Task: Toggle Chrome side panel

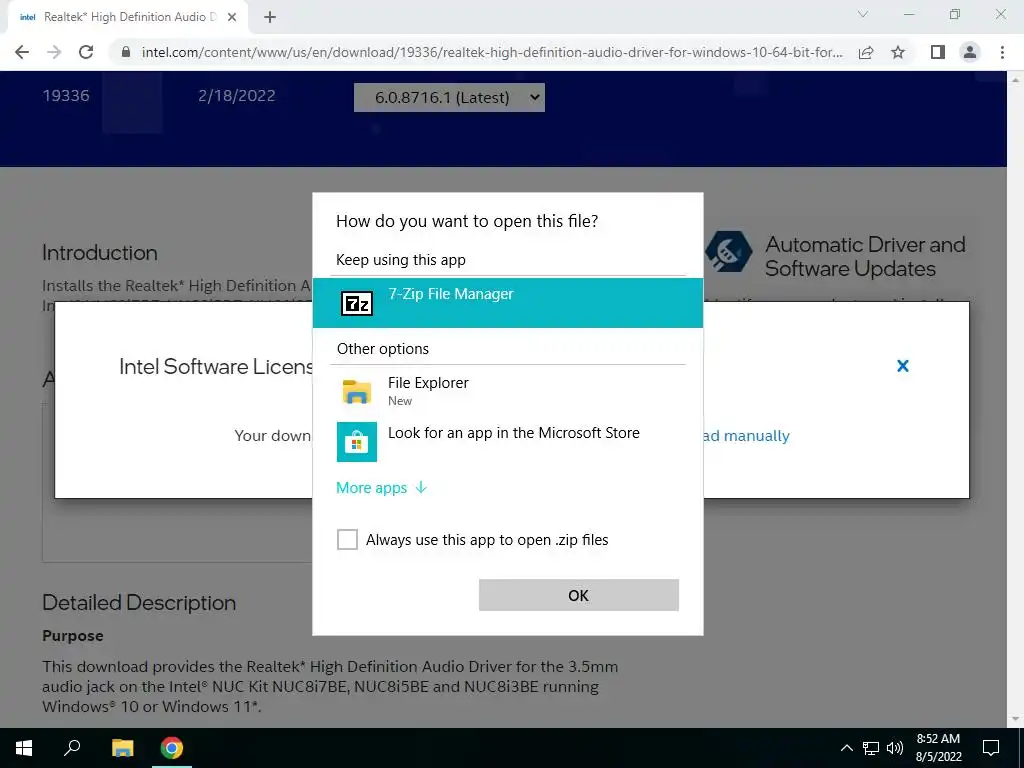Action: coord(938,52)
